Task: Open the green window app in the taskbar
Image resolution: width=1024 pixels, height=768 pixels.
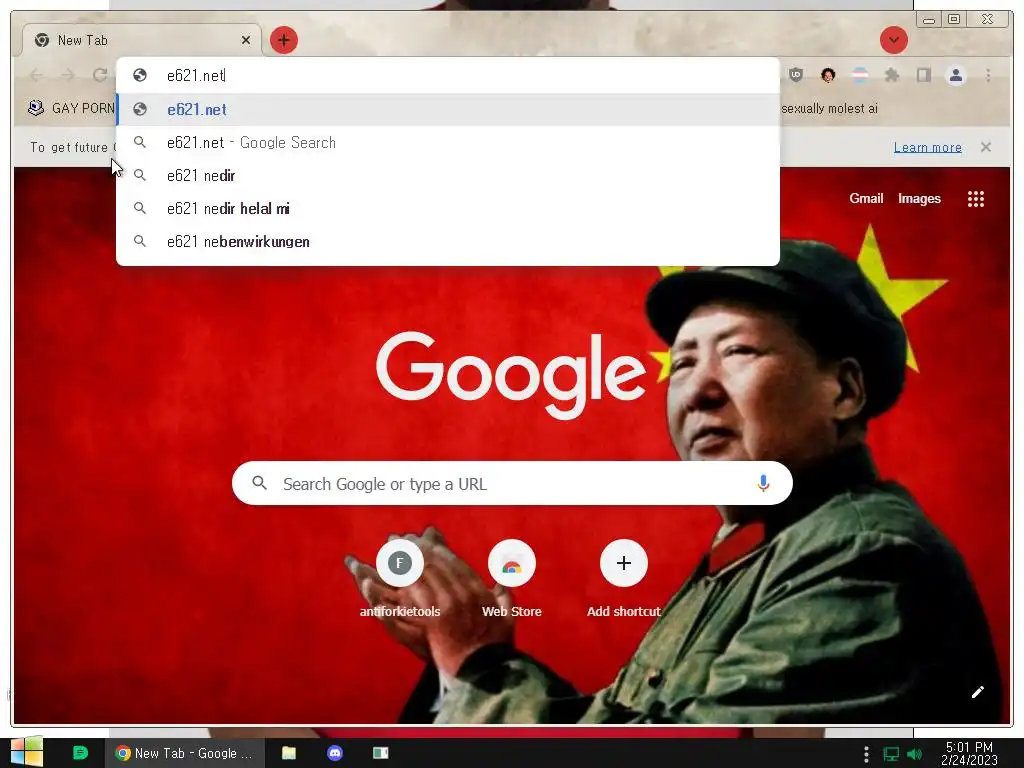Action: tap(381, 753)
